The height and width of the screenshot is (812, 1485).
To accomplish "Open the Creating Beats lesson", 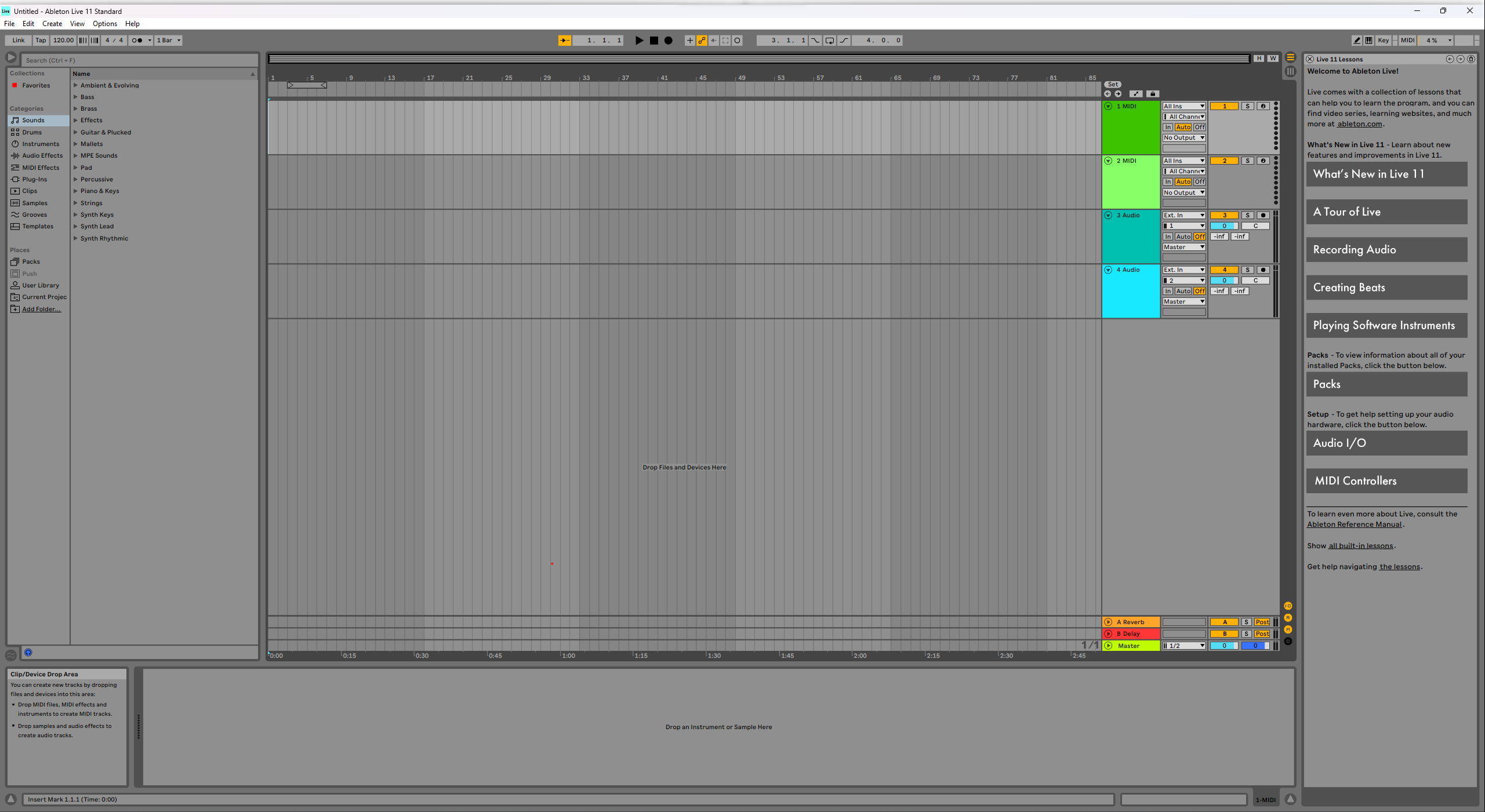I will (1386, 287).
